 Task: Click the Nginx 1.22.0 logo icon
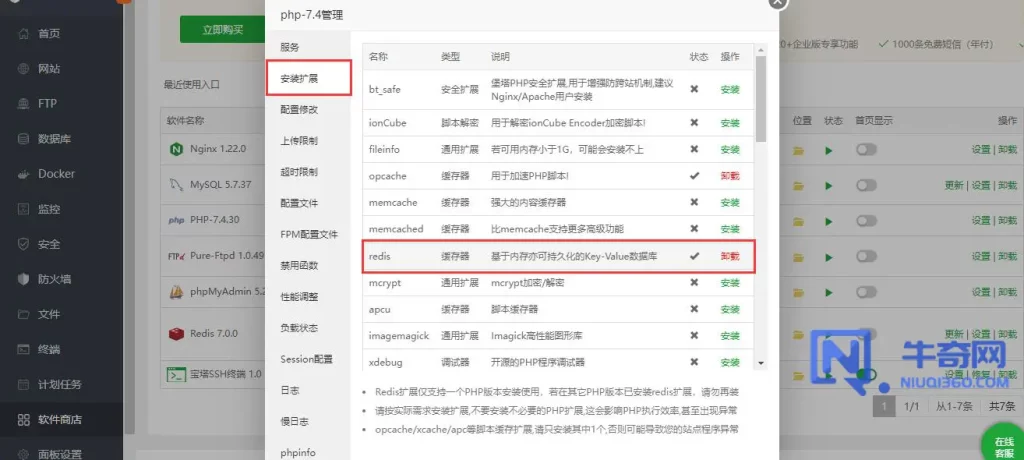(x=176, y=150)
